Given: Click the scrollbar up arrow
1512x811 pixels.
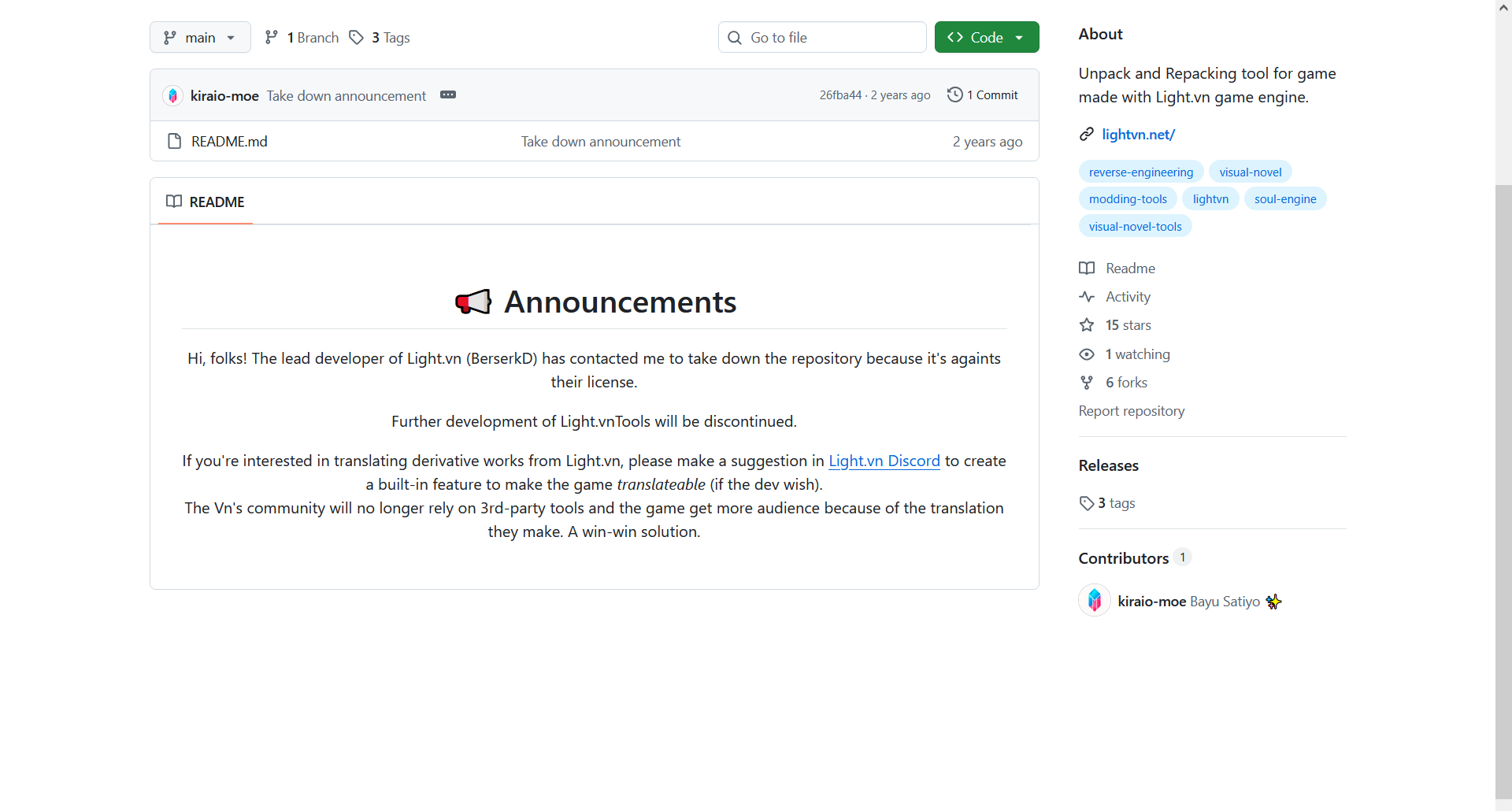Looking at the screenshot, I should (x=1503, y=7).
